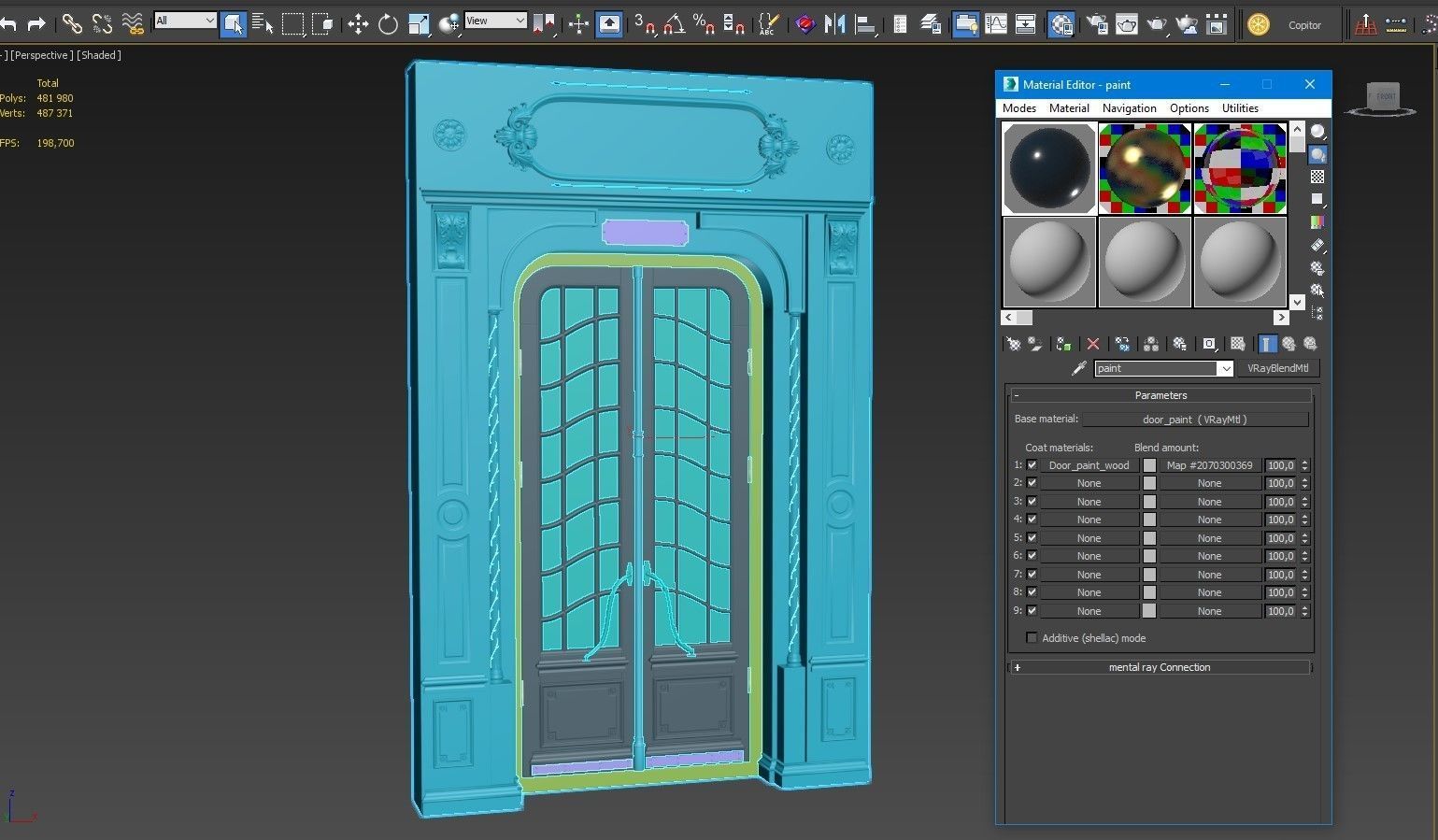
Task: Collapse the Parameters rollout
Action: (1160, 395)
